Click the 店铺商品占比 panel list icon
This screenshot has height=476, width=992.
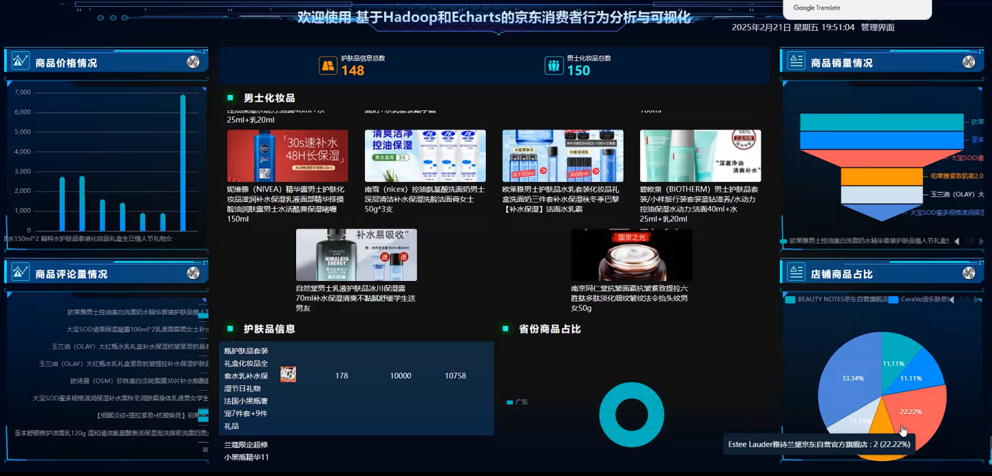pyautogui.click(x=796, y=273)
